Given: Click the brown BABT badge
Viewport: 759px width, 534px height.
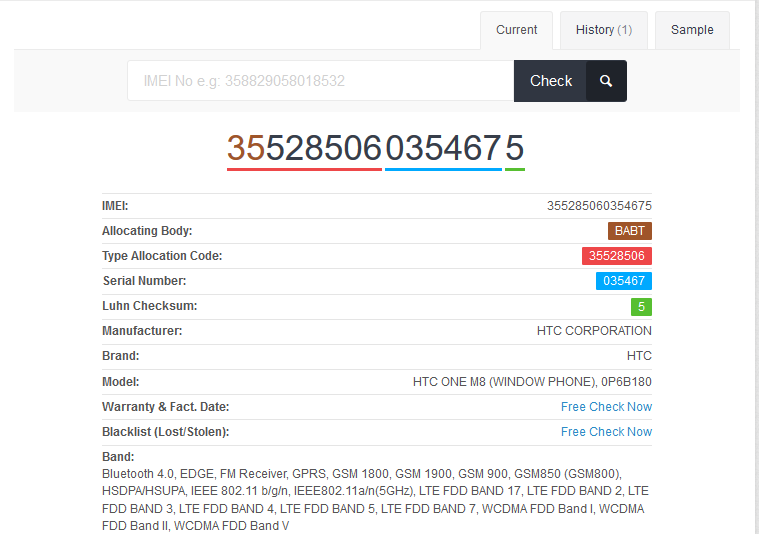Looking at the screenshot, I should click(629, 231).
